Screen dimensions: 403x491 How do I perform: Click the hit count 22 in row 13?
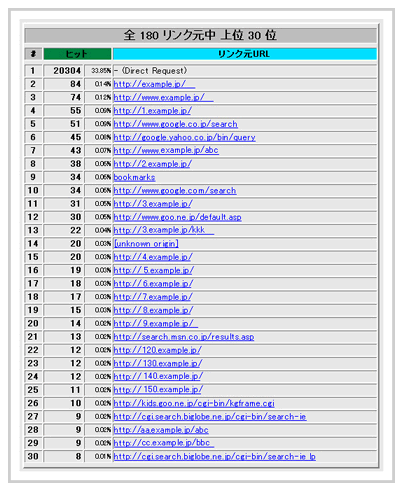click(x=75, y=230)
